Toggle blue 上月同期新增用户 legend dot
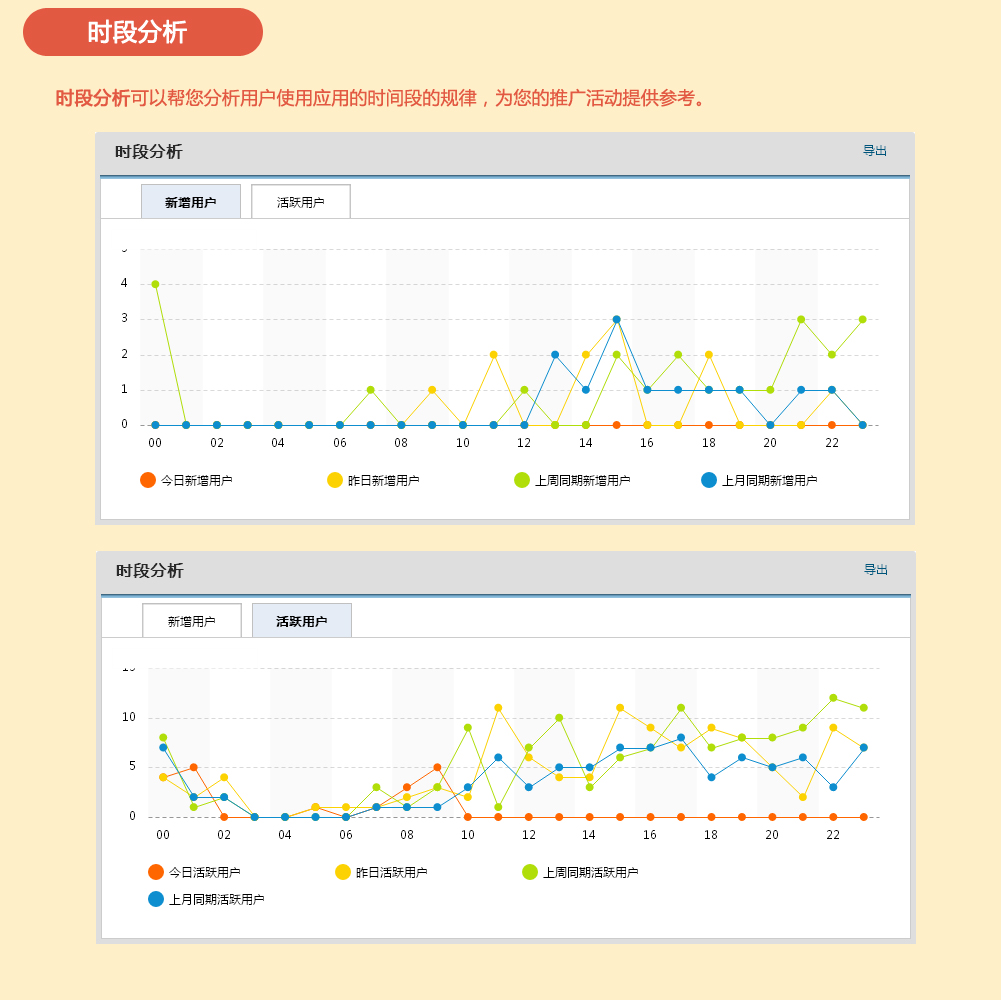This screenshot has height=1000, width=1001. (709, 480)
